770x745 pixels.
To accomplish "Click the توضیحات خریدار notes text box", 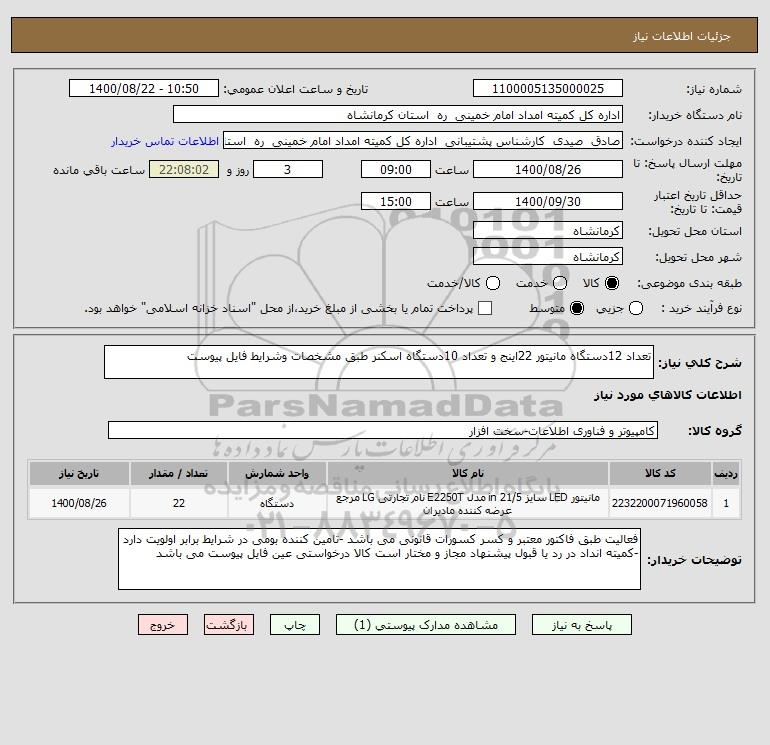I will (x=379, y=559).
